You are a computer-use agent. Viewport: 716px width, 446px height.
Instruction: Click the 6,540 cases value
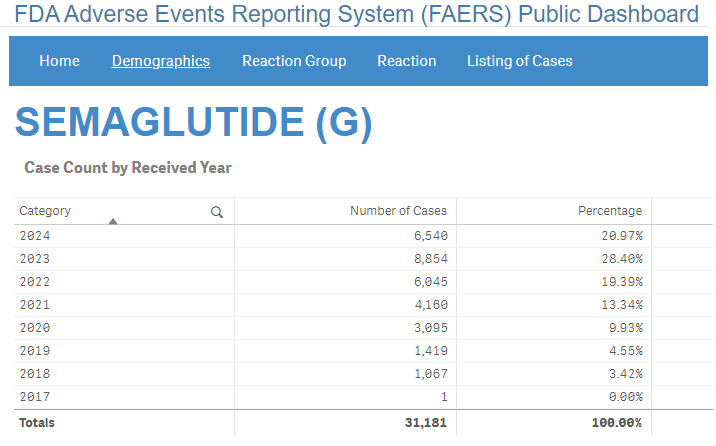431,236
